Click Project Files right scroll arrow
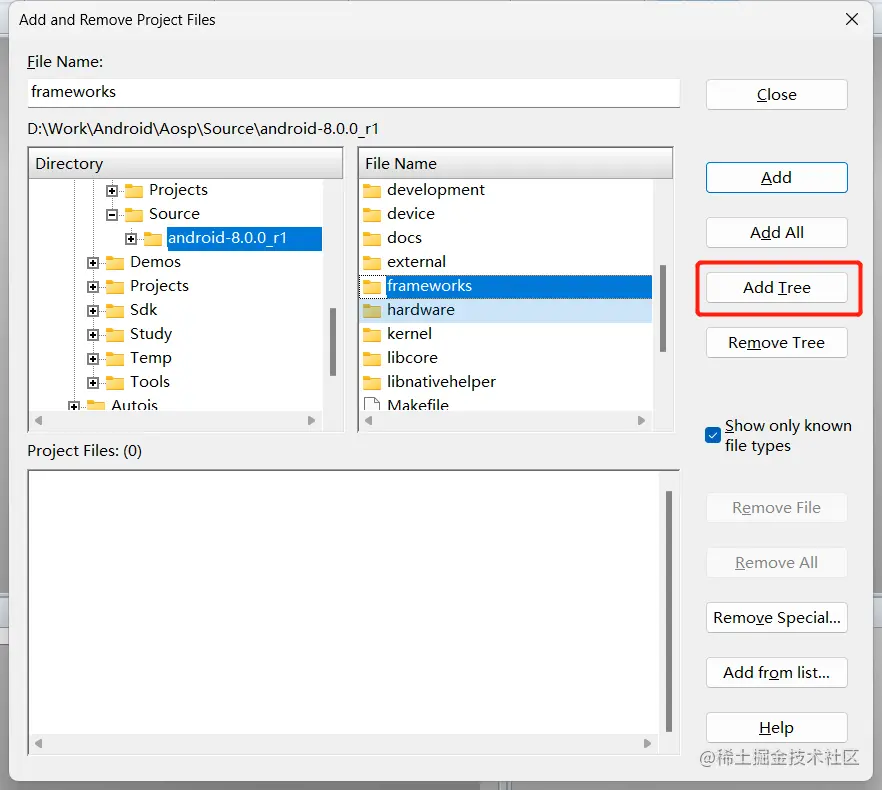This screenshot has height=790, width=882. (x=647, y=743)
